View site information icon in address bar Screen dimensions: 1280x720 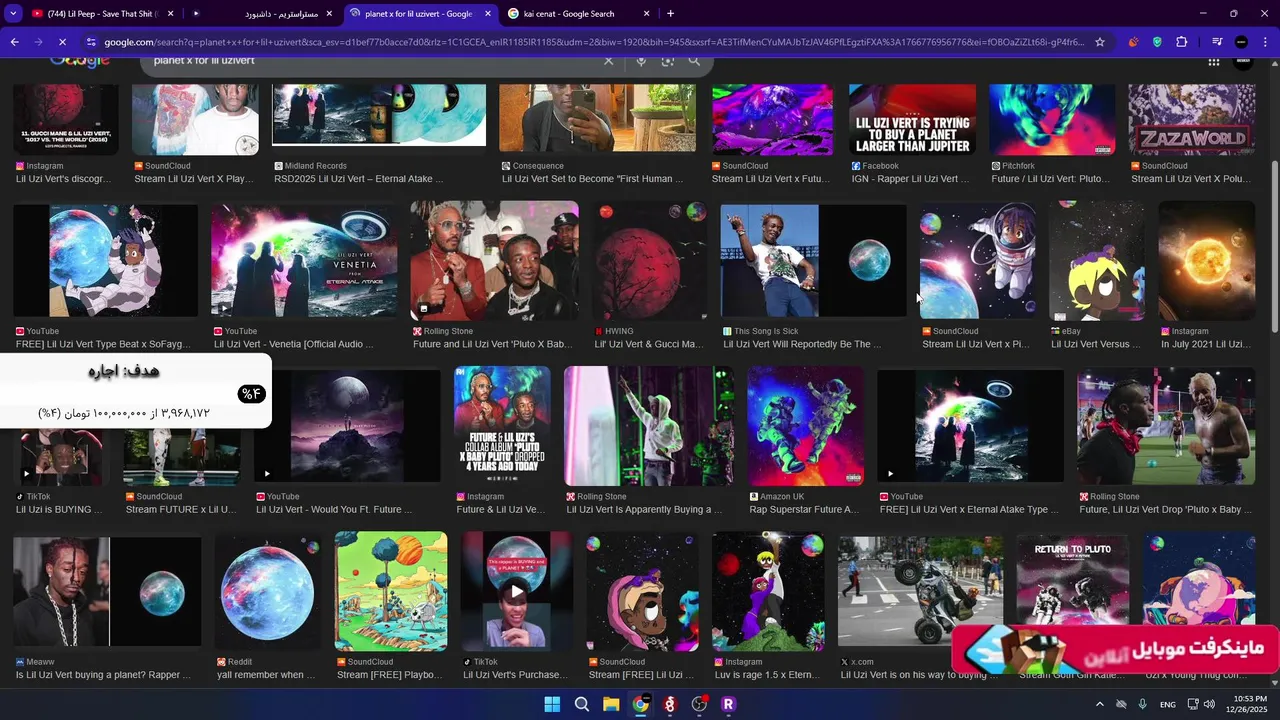(91, 42)
